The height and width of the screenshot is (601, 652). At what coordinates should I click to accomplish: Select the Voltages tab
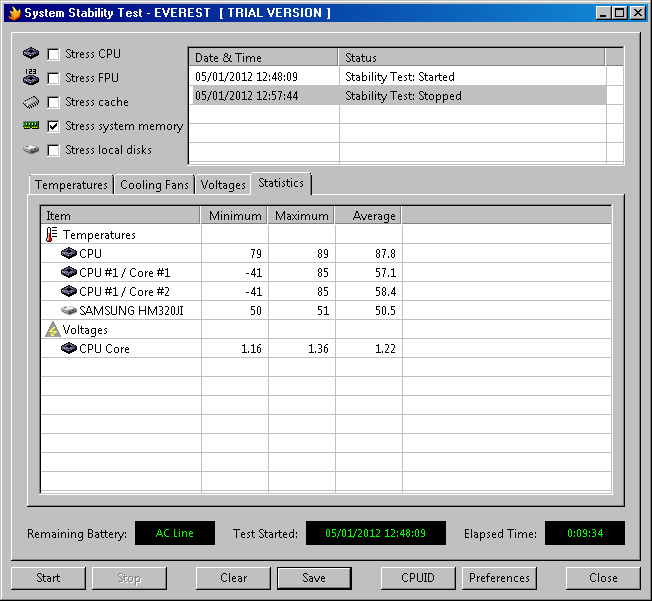coord(222,185)
